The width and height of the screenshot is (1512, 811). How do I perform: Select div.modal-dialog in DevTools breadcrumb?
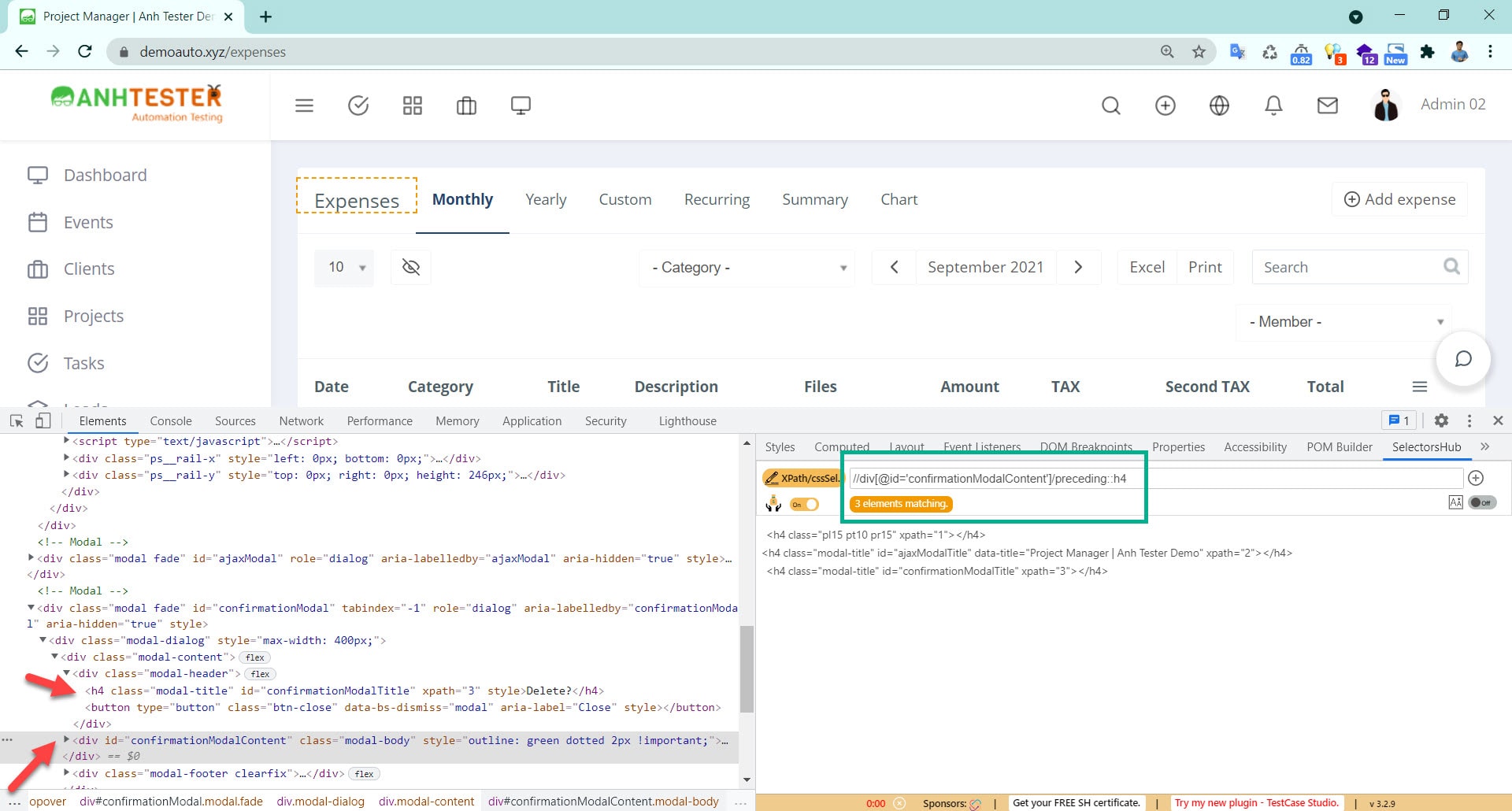point(321,802)
